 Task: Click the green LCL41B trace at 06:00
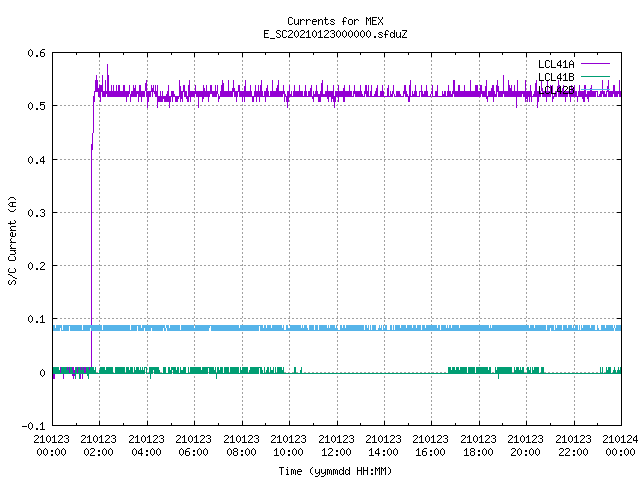(194, 370)
